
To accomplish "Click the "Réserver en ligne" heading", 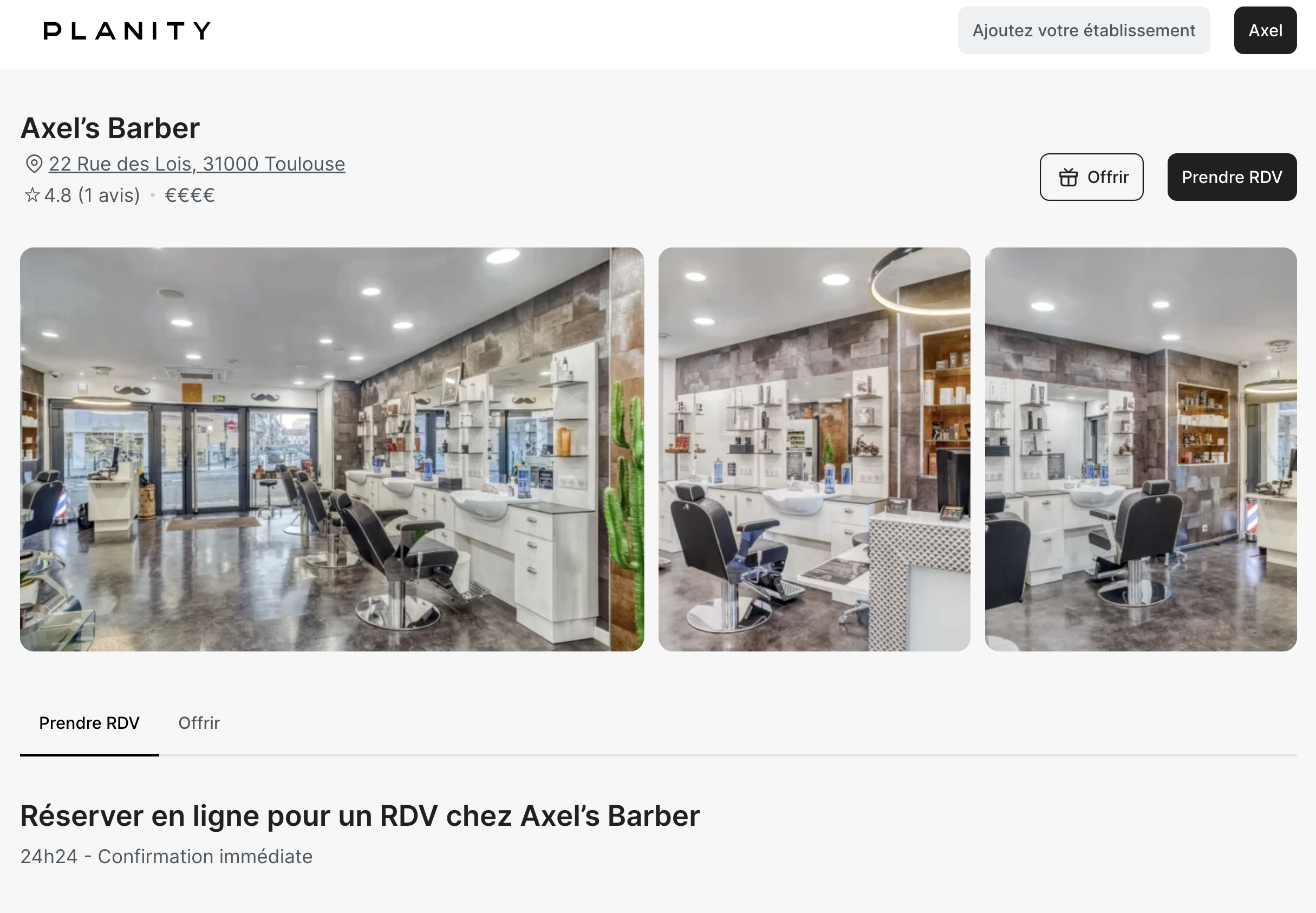I will tap(360, 816).
